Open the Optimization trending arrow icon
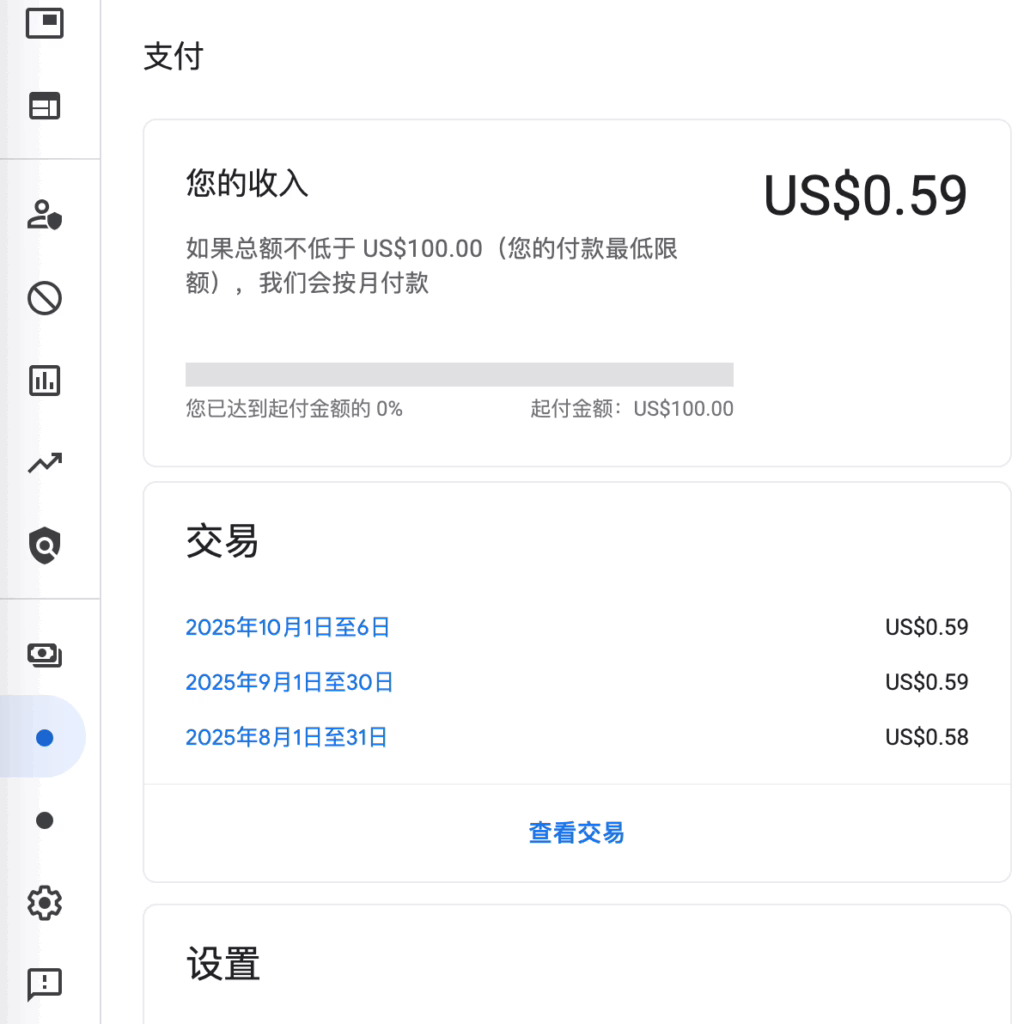1024x1024 pixels. pyautogui.click(x=44, y=462)
